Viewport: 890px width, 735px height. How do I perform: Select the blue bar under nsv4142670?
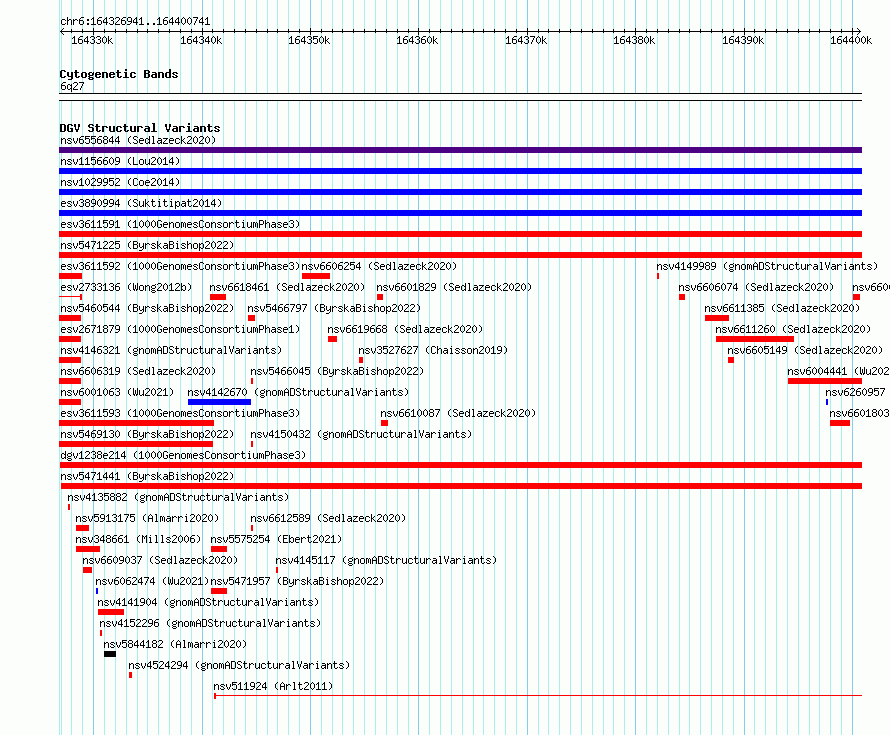click(219, 402)
